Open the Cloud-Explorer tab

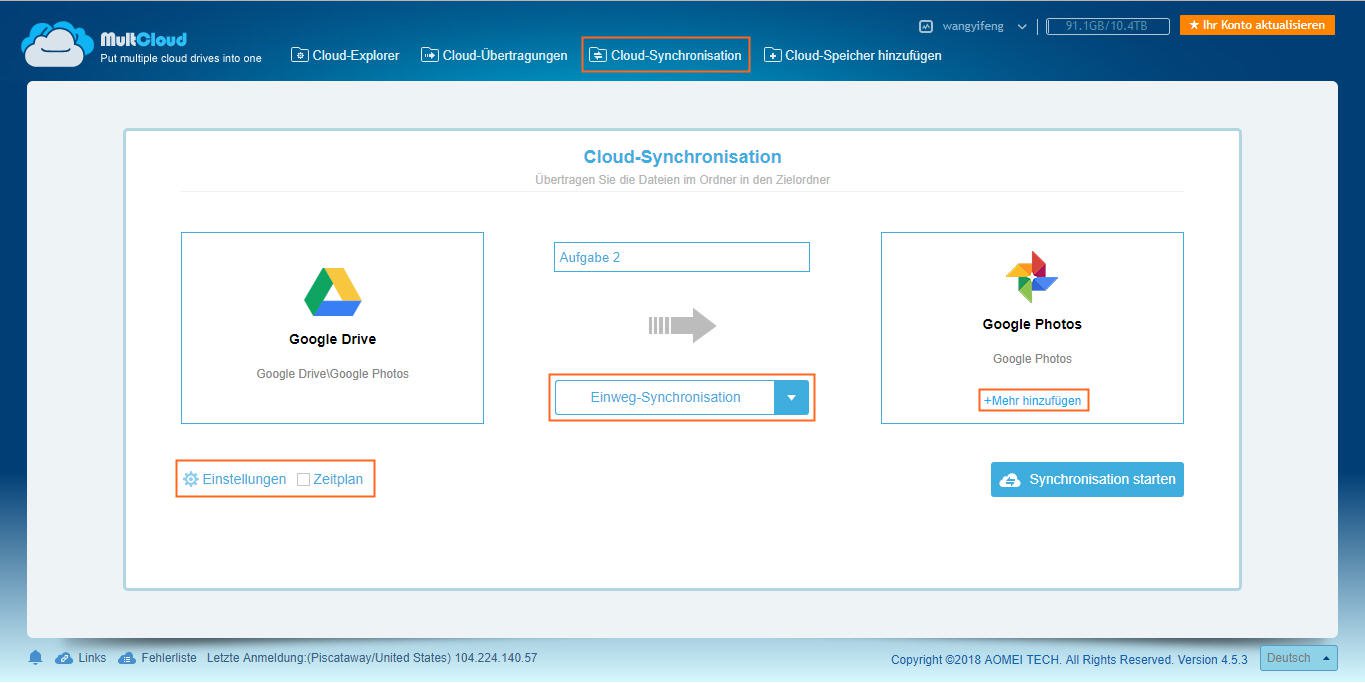[345, 55]
